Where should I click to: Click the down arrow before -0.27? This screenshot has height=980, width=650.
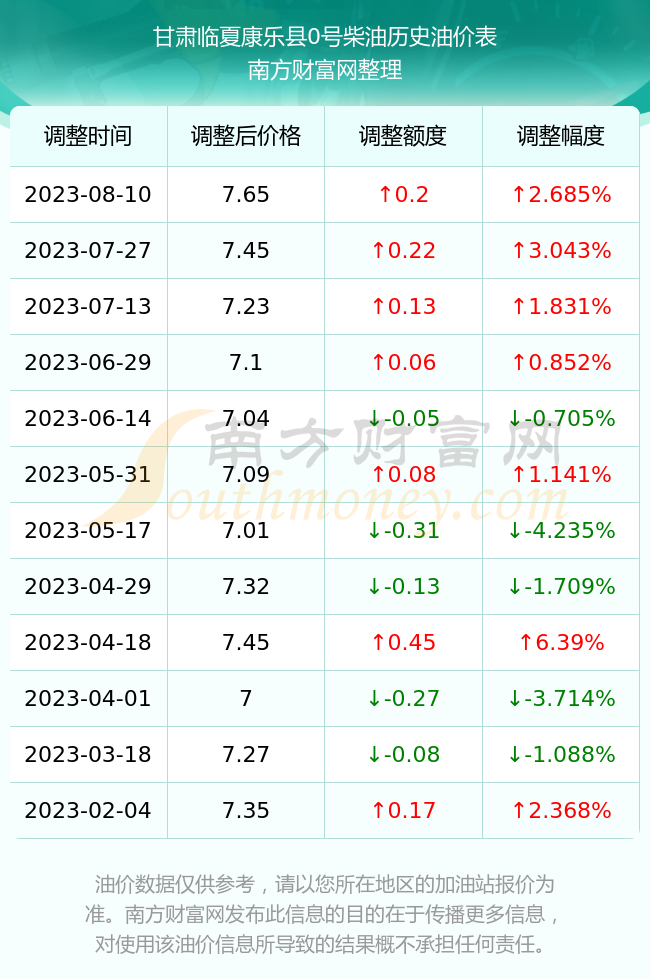pyautogui.click(x=374, y=699)
